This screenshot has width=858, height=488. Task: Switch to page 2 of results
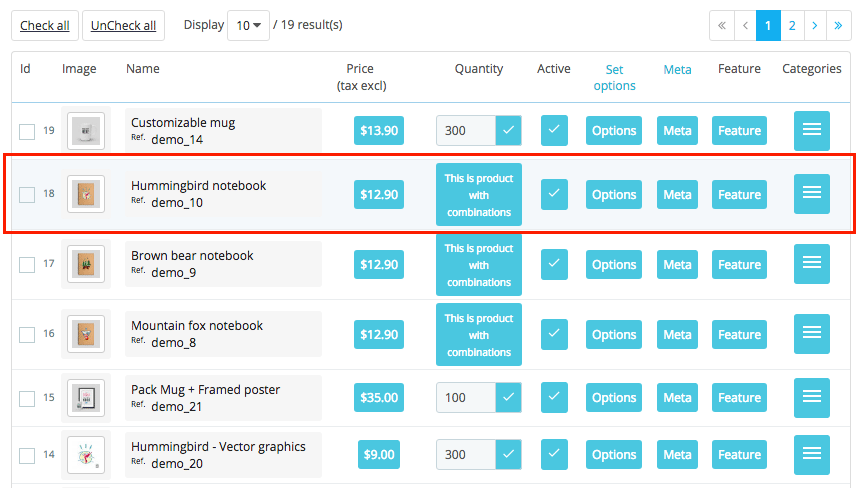792,25
